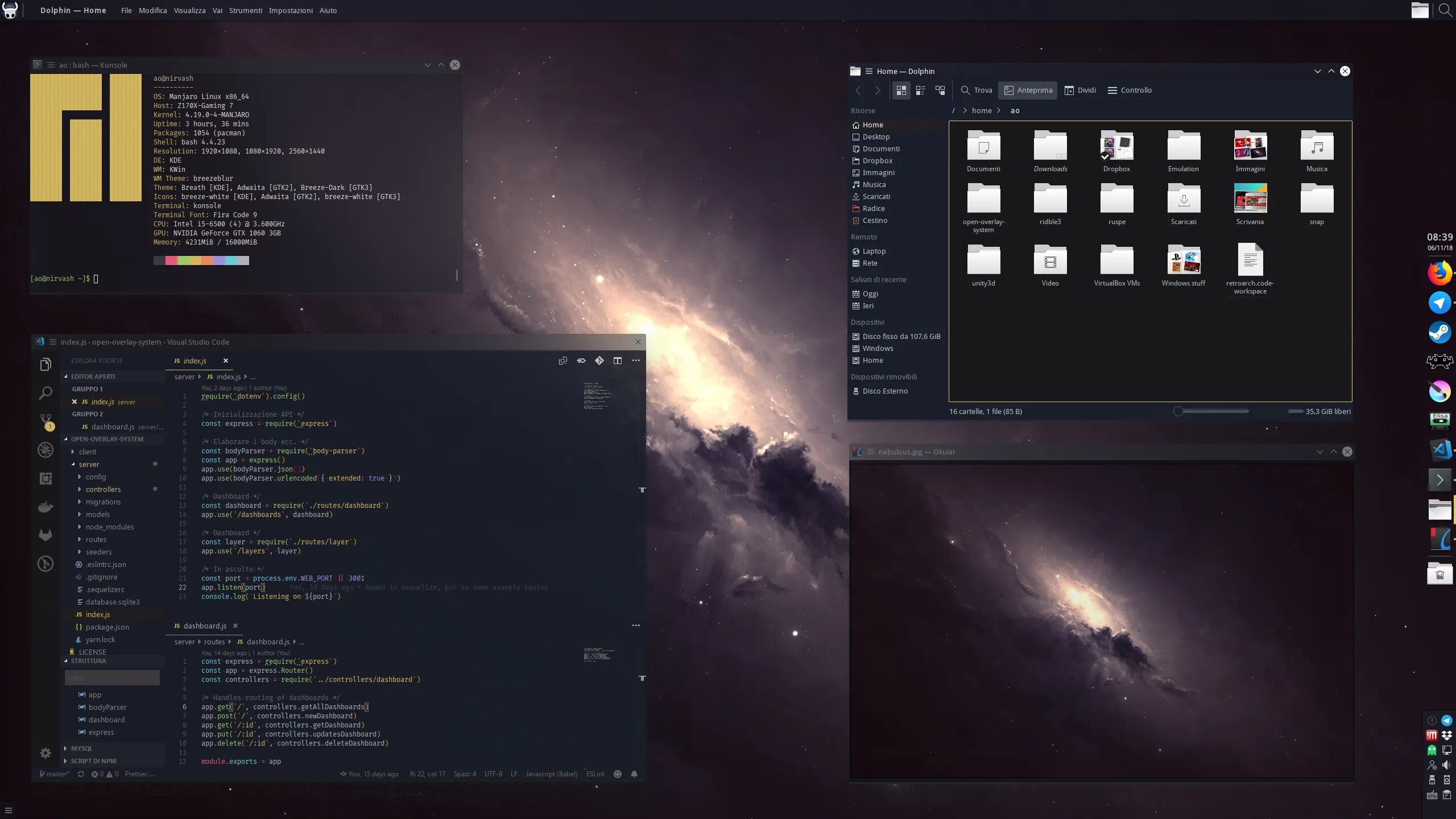Image resolution: width=1456 pixels, height=819 pixels.
Task: Switch Dolphin to icons view mode
Action: pos(901,90)
